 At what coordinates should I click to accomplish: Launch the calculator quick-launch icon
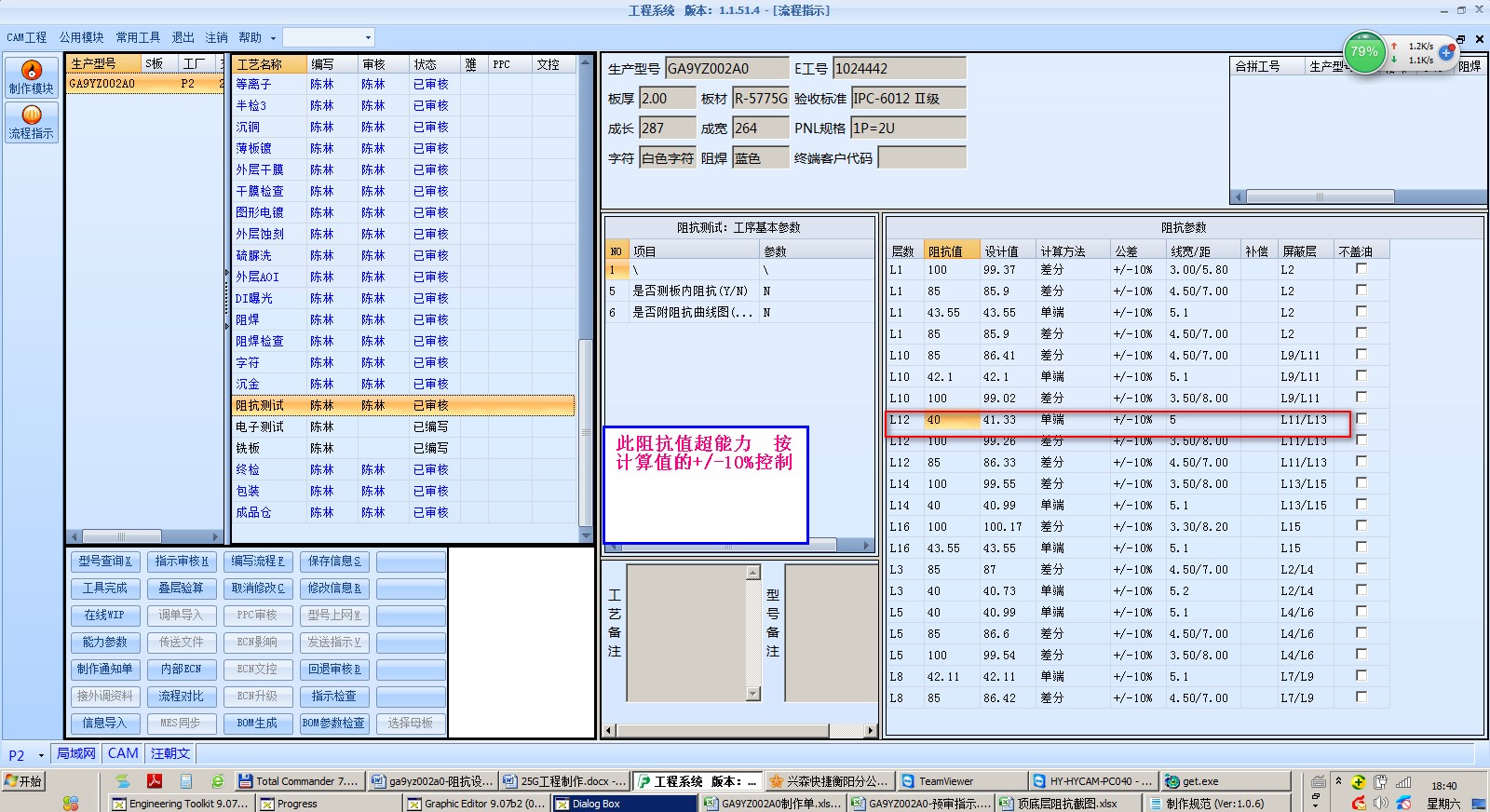coord(186,781)
